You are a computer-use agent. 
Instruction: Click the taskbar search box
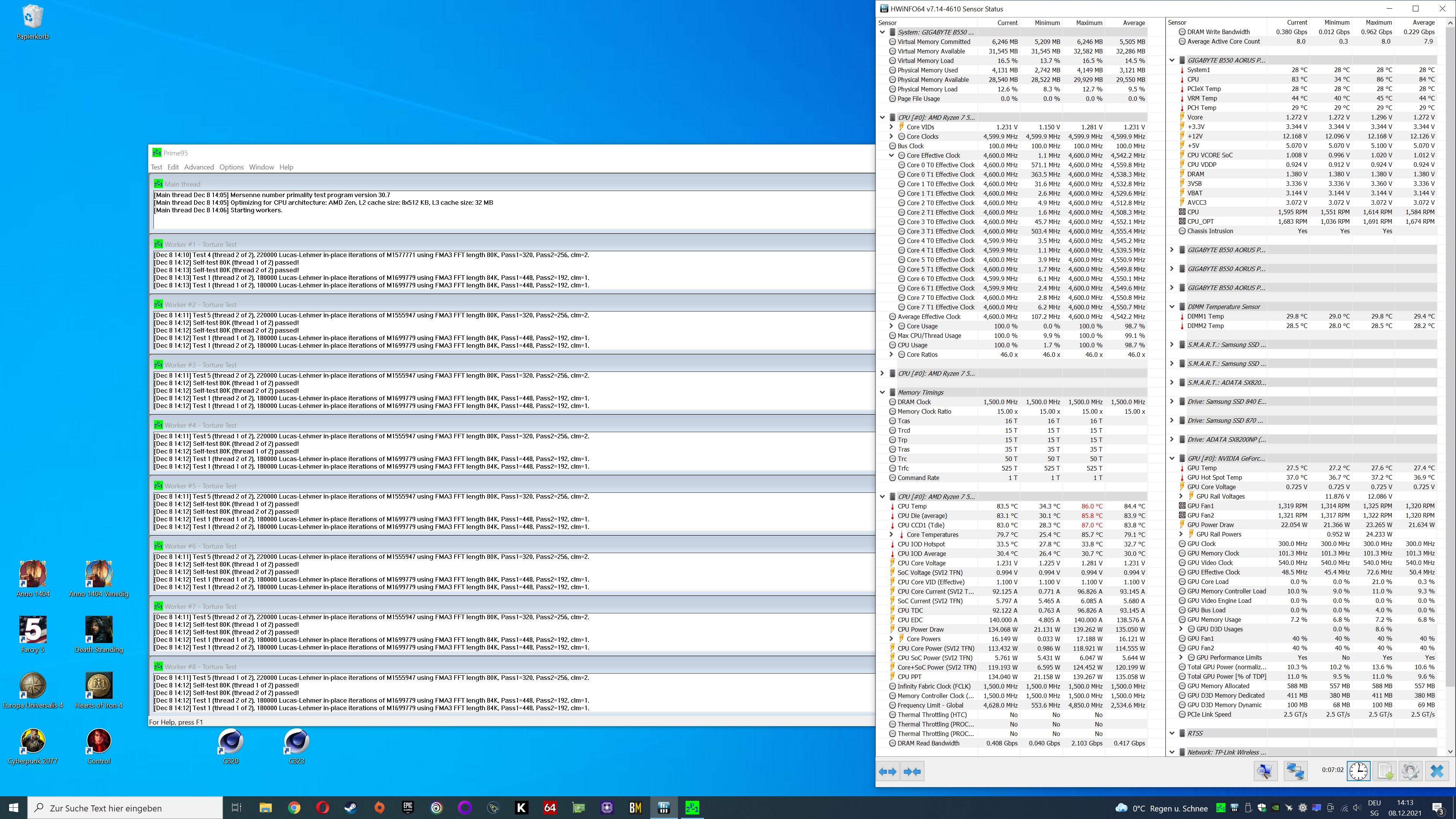coord(126,808)
